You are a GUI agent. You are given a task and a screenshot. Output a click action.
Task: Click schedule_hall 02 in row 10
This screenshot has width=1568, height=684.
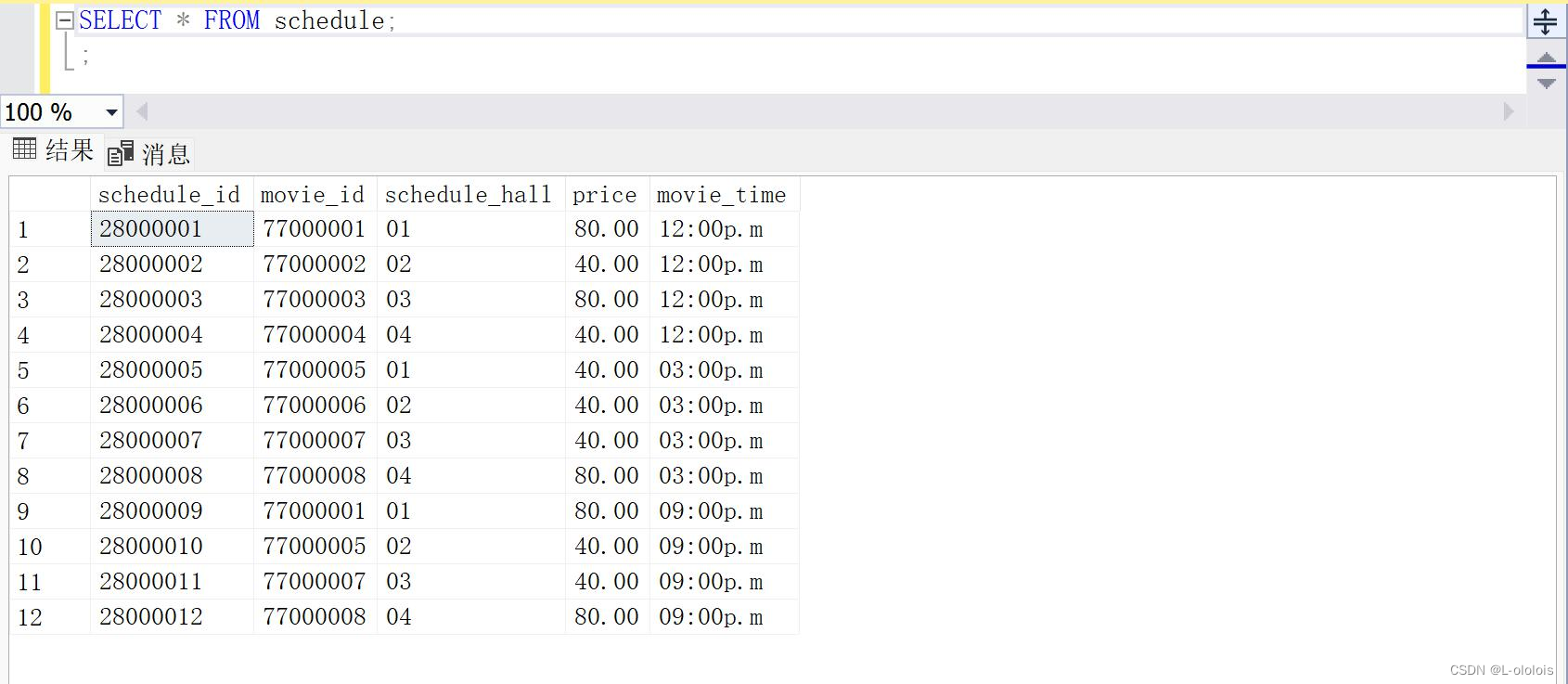pyautogui.click(x=471, y=547)
